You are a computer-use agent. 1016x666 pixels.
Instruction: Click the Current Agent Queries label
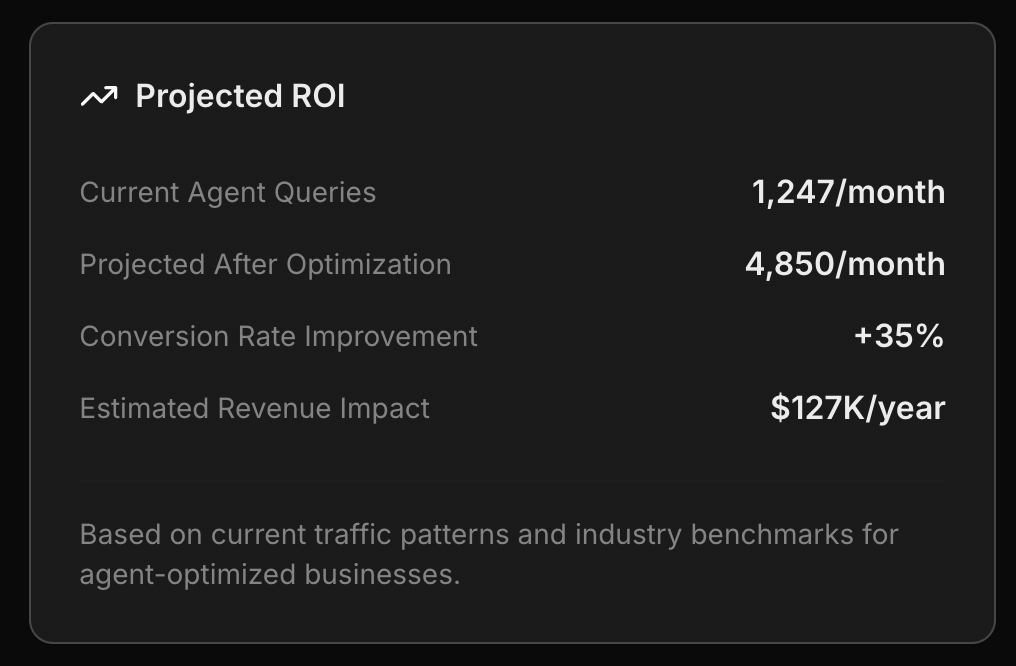click(228, 192)
